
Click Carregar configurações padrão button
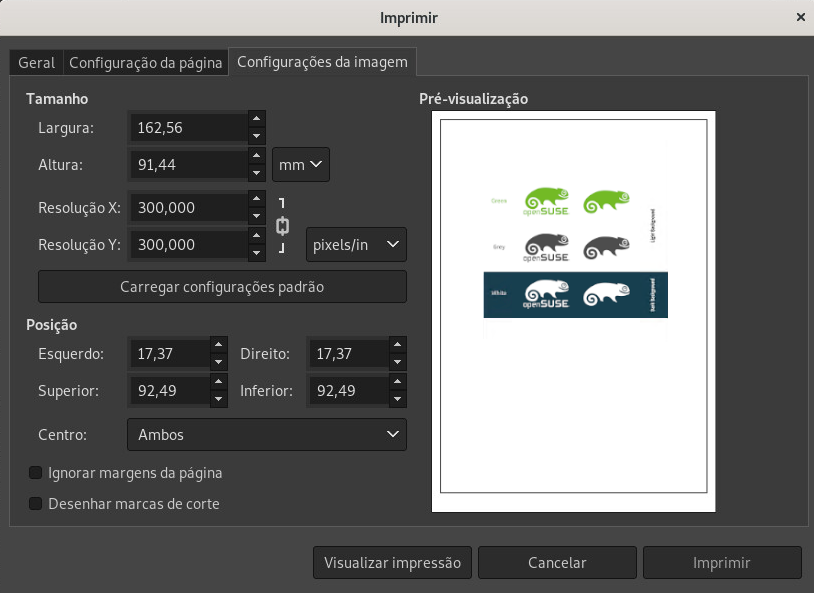[x=222, y=287]
